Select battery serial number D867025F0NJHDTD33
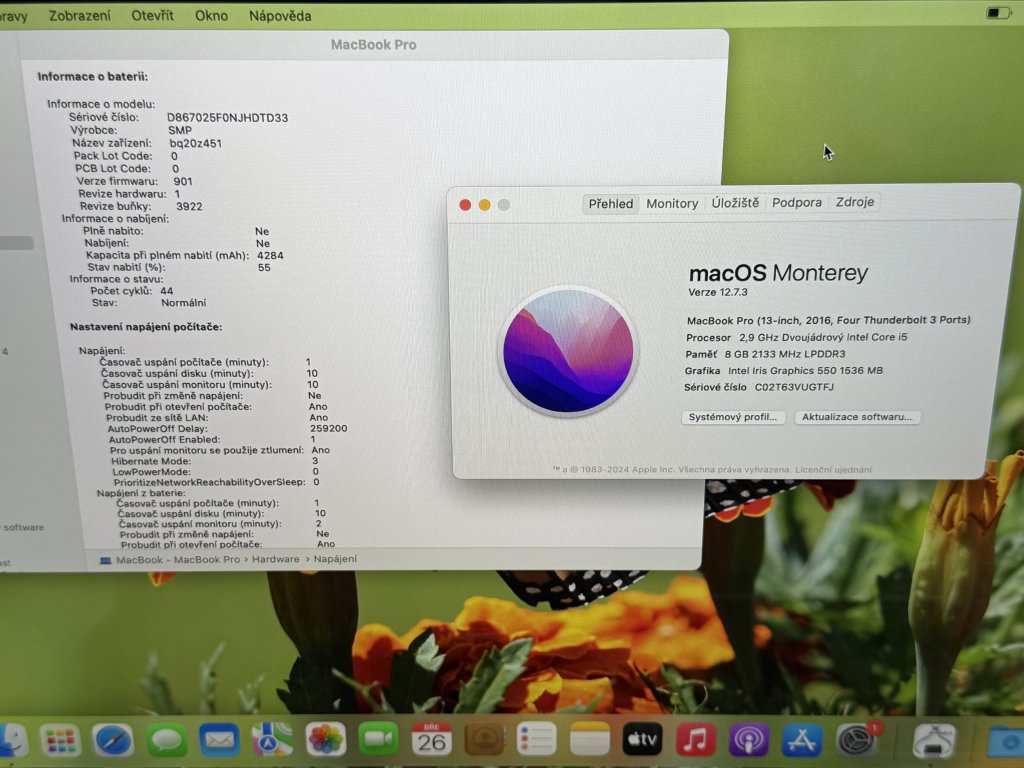 227,118
